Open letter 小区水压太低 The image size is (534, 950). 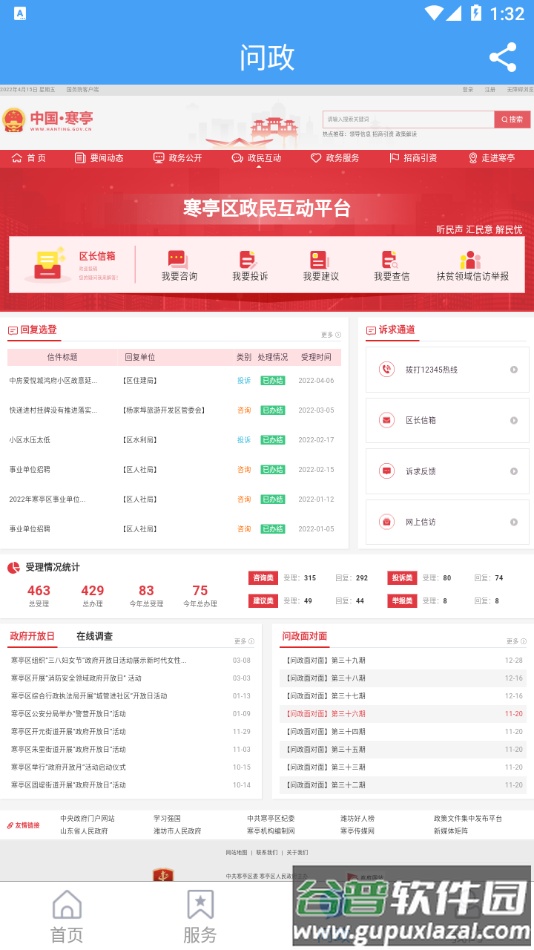(30, 440)
